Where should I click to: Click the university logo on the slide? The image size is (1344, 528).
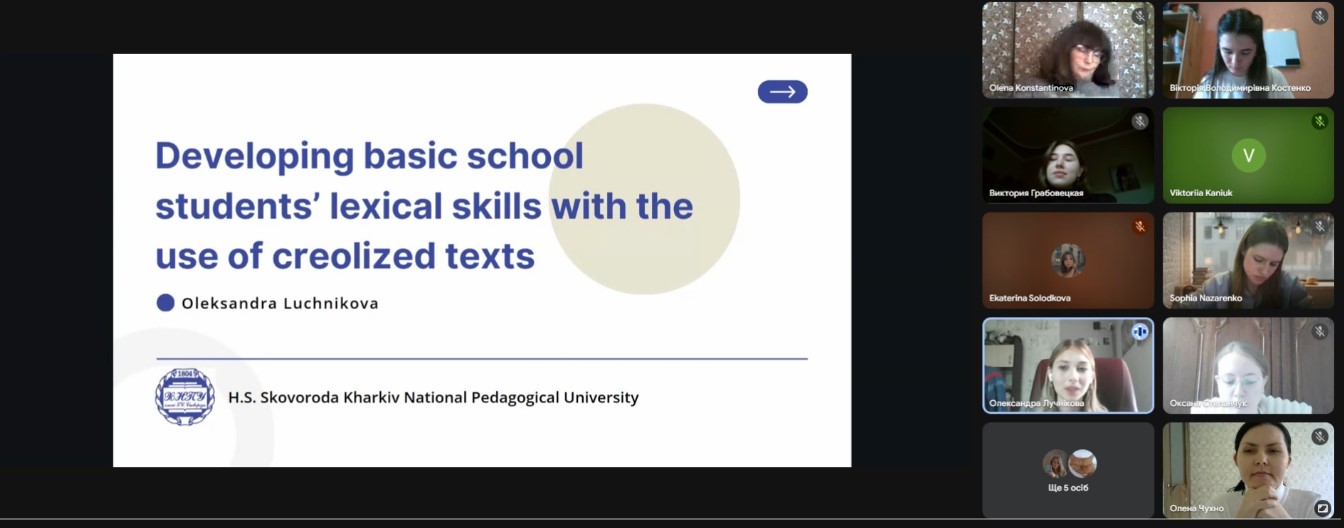pyautogui.click(x=185, y=397)
